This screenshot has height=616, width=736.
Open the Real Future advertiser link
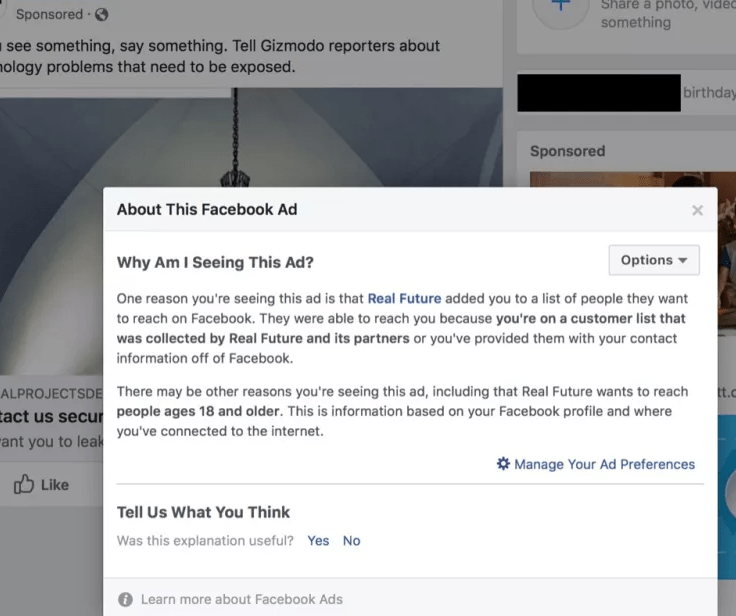(x=404, y=299)
